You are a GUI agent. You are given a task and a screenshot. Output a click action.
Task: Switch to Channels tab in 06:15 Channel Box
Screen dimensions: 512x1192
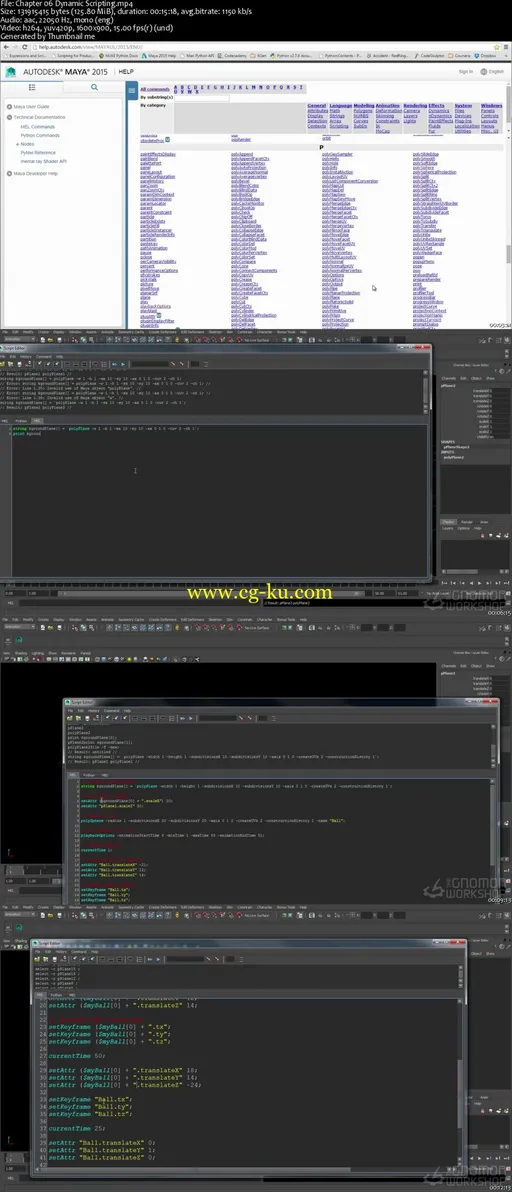(x=449, y=378)
